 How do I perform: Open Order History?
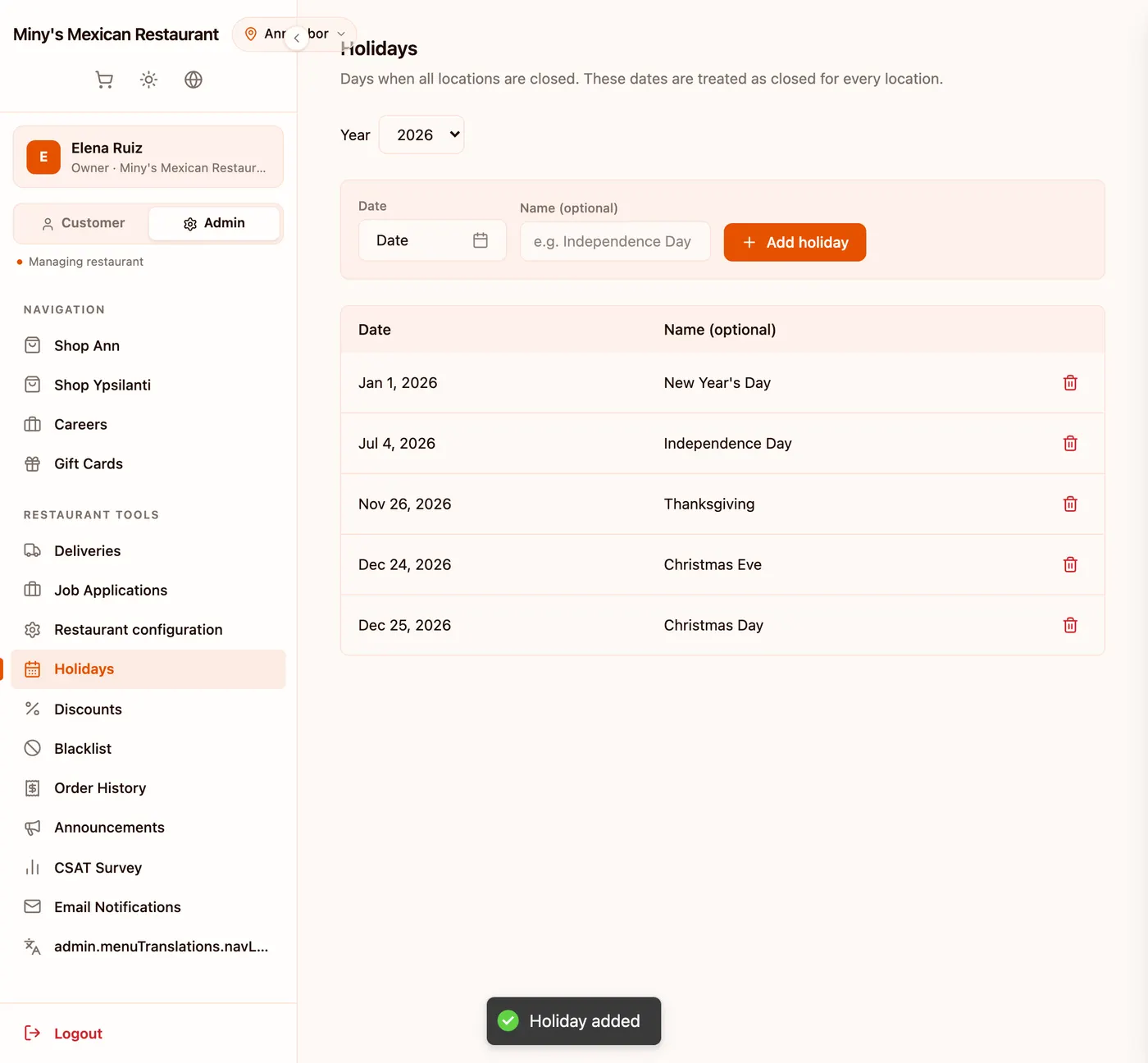pyautogui.click(x=148, y=788)
